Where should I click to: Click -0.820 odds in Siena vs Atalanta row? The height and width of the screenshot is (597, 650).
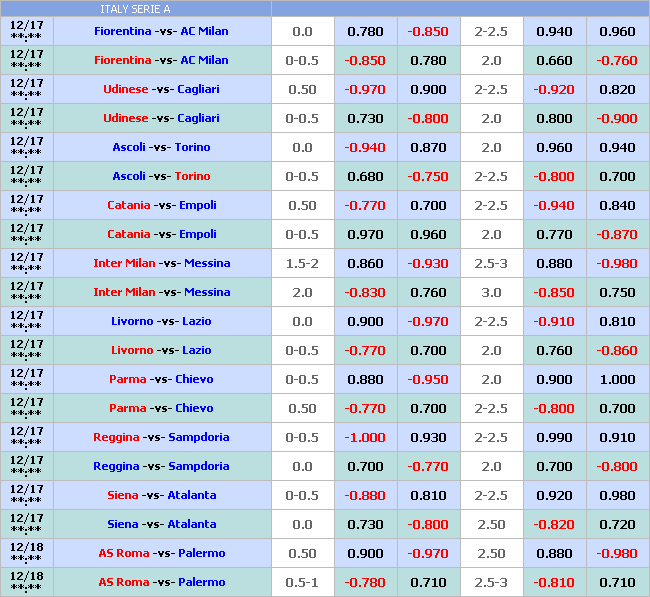pos(554,525)
